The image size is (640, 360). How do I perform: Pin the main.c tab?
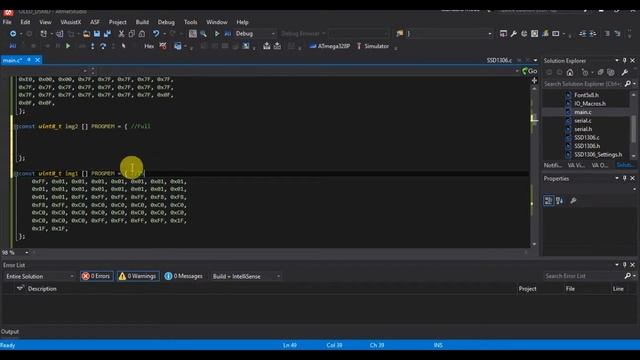(29, 60)
